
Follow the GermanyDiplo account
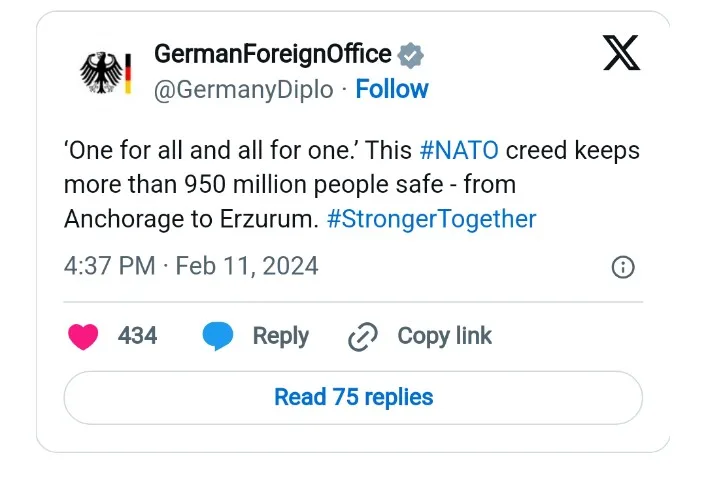coord(392,89)
